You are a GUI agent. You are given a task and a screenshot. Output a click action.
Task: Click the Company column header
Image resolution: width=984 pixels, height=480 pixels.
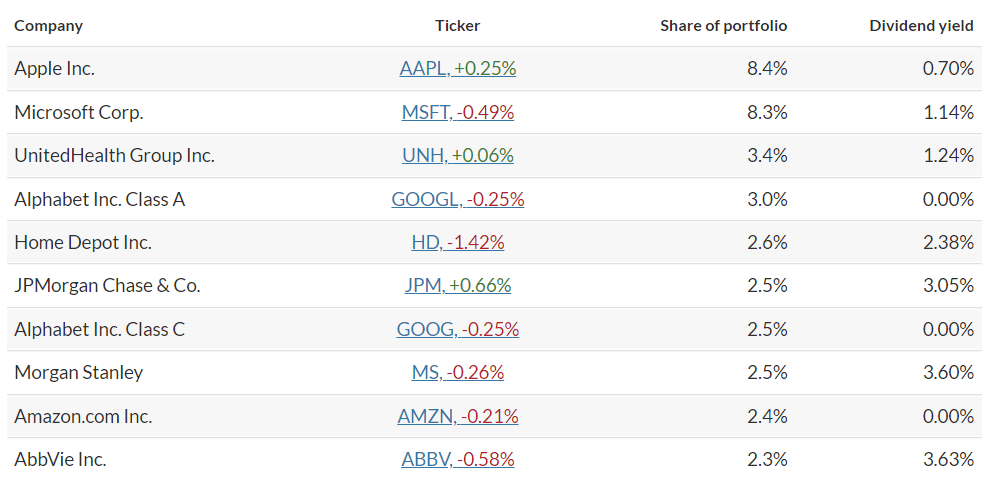[48, 26]
